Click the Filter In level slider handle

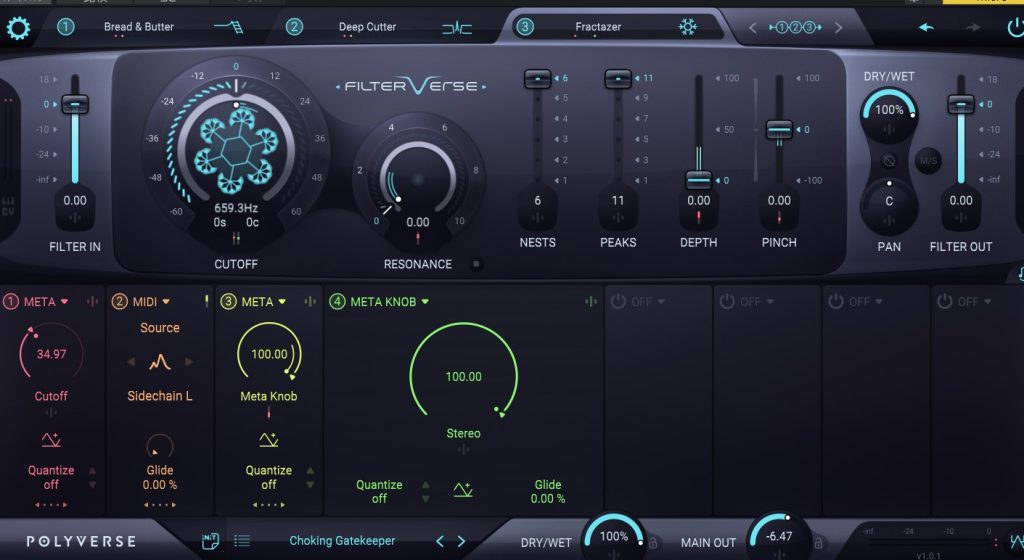coord(74,104)
